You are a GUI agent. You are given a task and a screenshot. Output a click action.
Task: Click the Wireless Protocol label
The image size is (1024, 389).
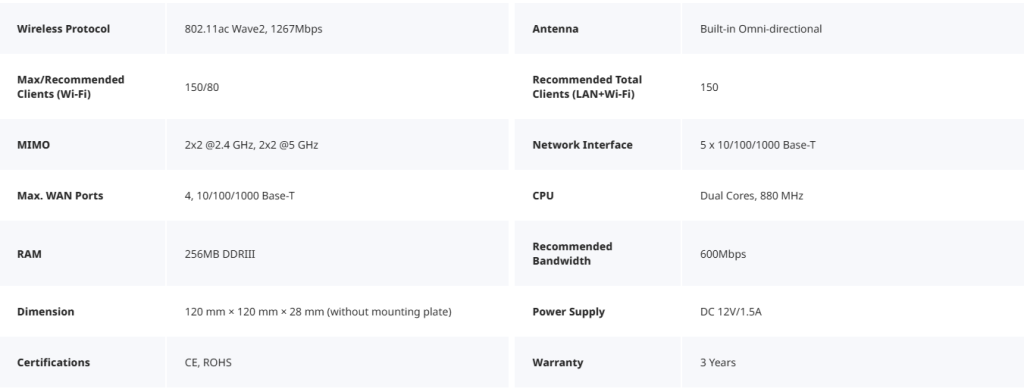(x=63, y=29)
